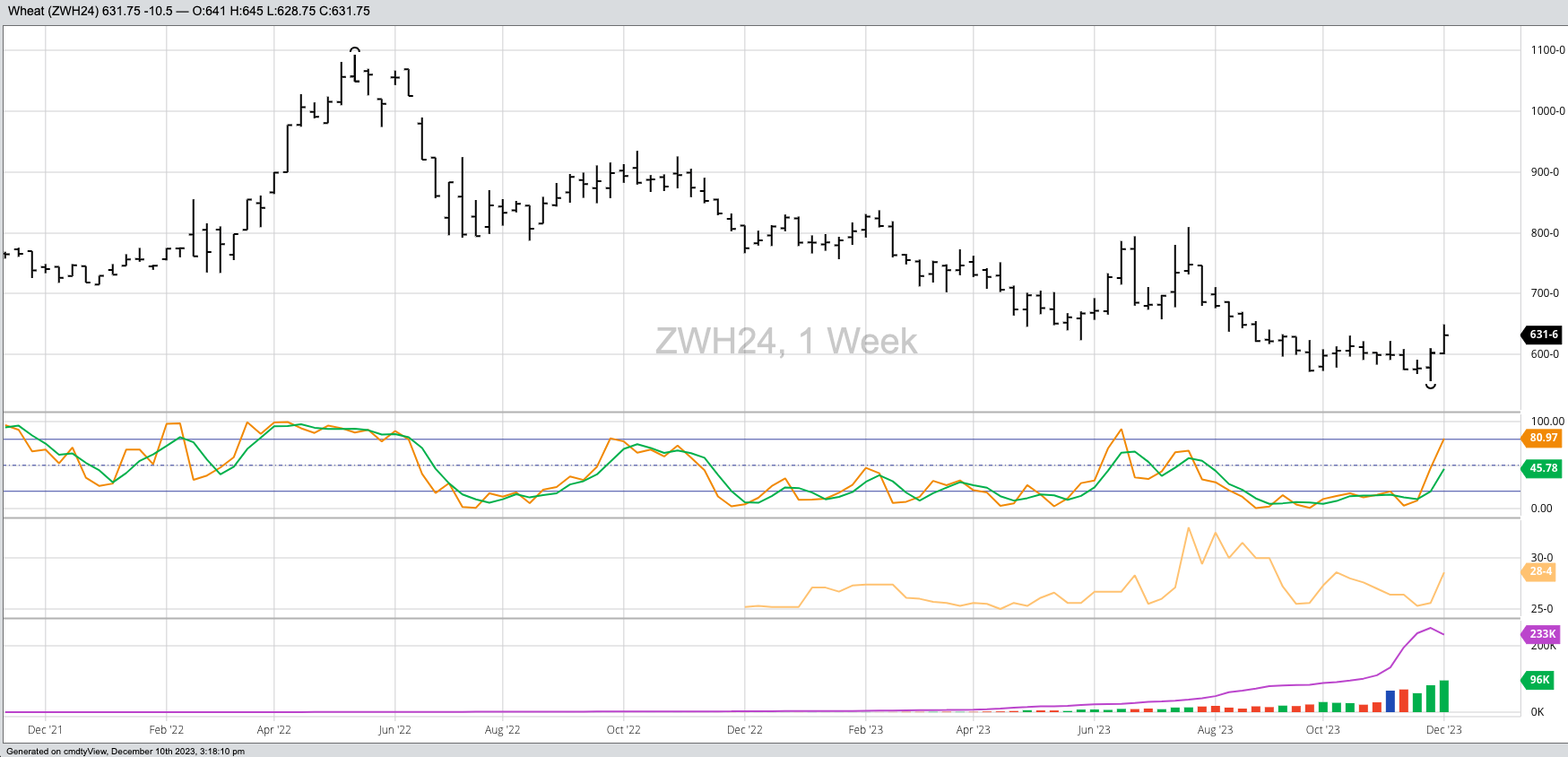Click the 800-0 price axis label

click(x=1545, y=233)
